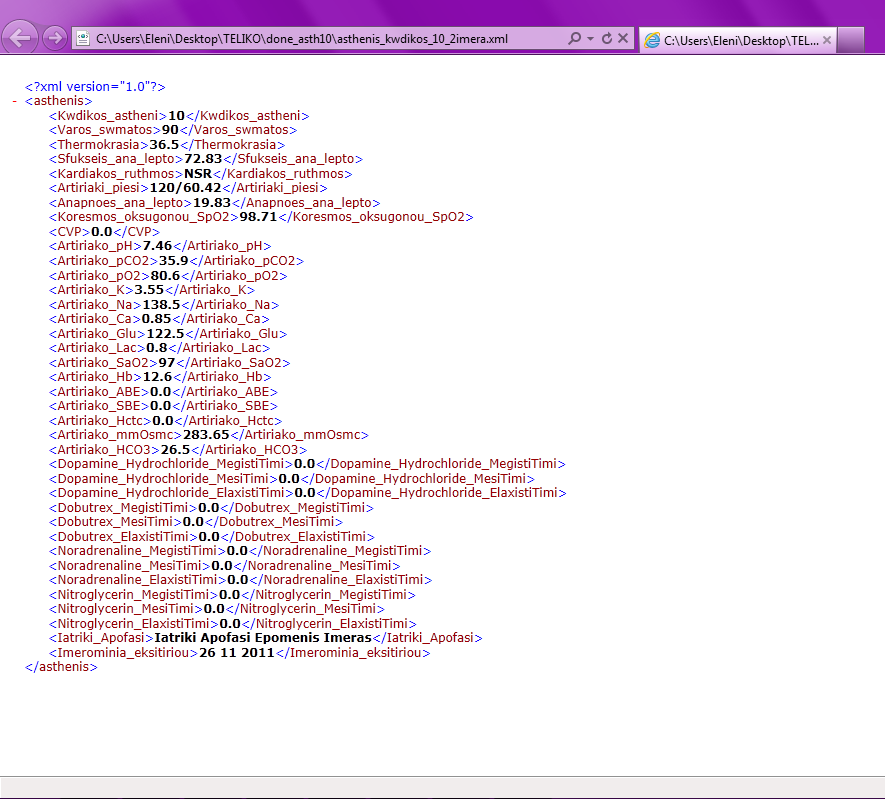Click Artiriako_pCO2 value 35.9
The image size is (885, 799).
tap(174, 261)
